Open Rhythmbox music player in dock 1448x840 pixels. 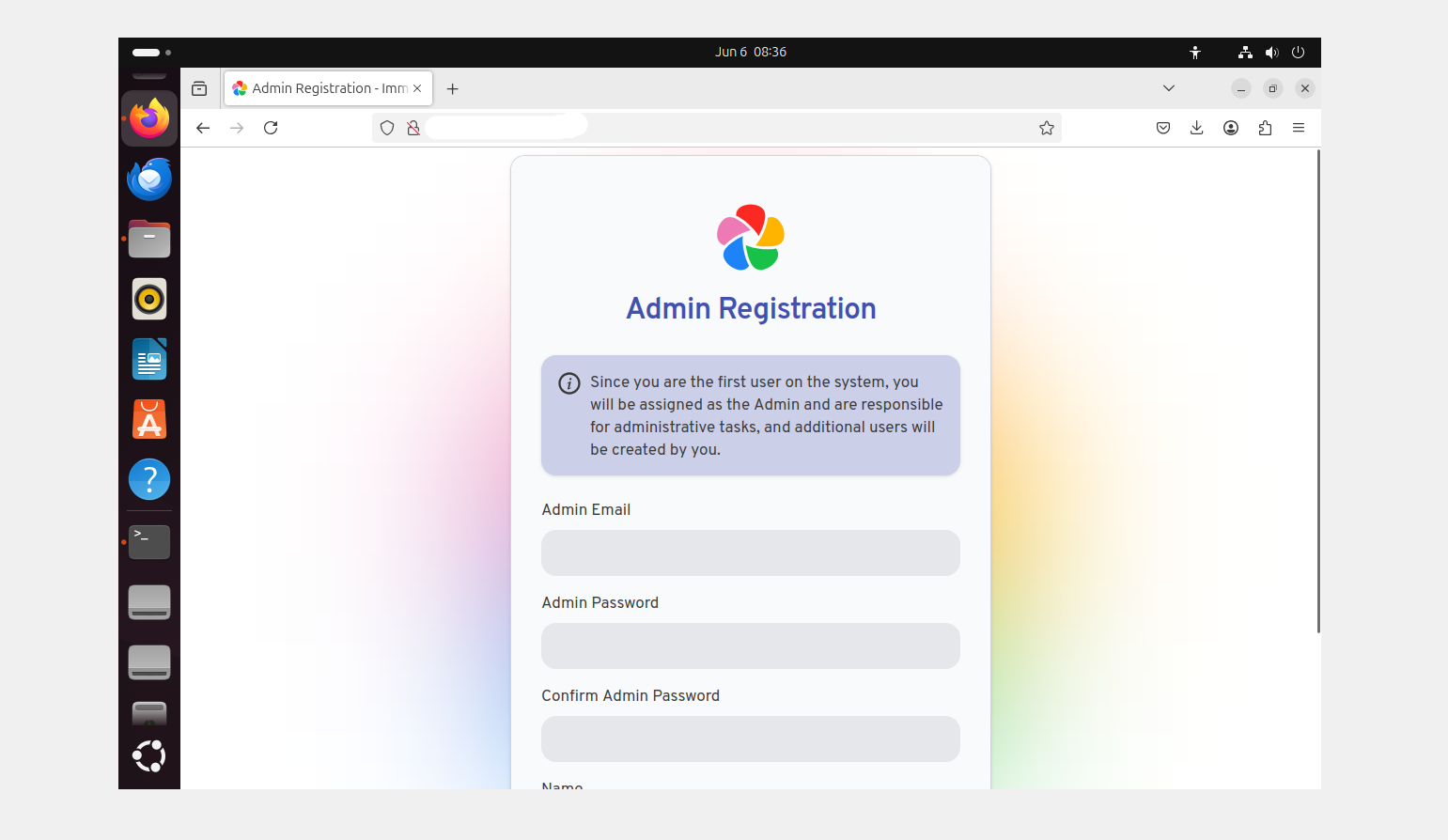pos(149,299)
